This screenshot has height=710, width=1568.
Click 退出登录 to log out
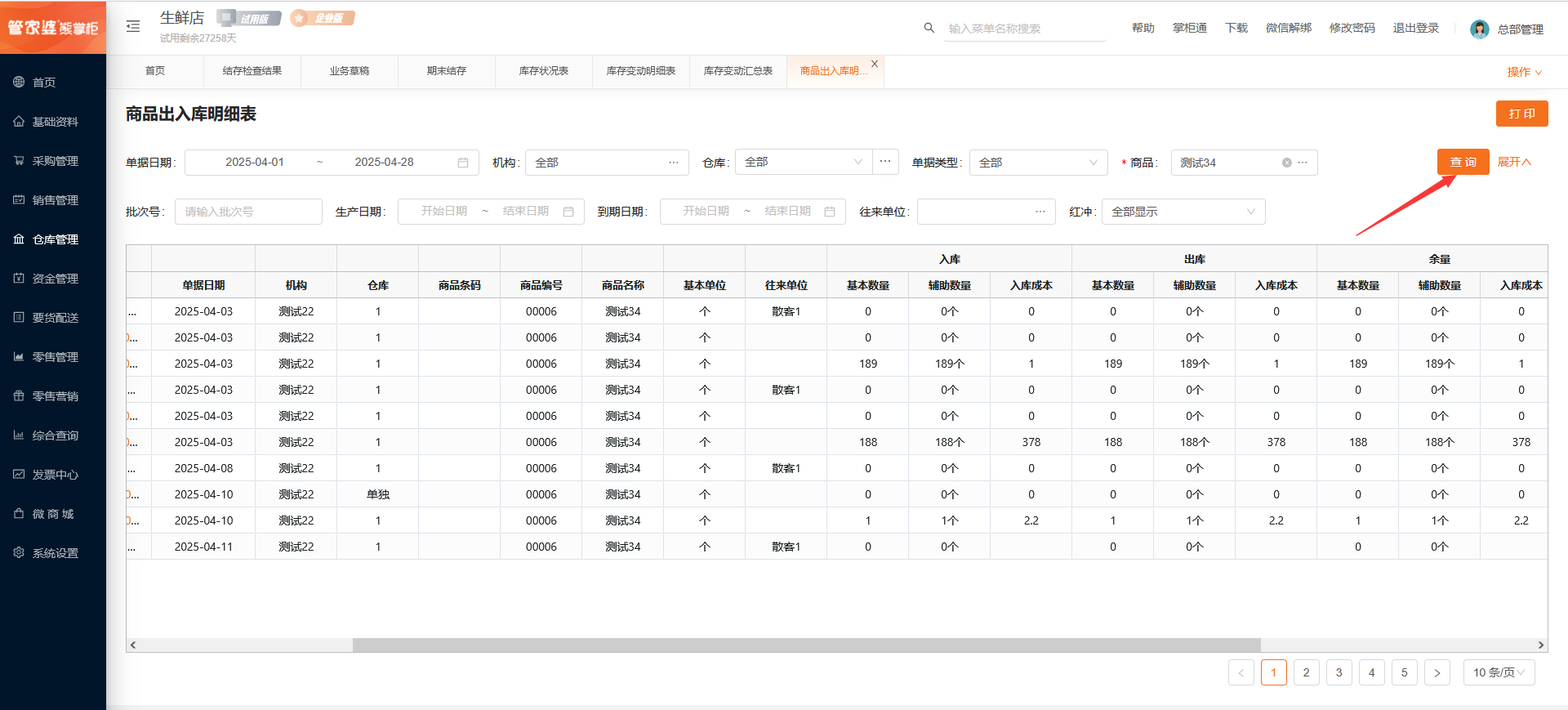[x=1416, y=28]
